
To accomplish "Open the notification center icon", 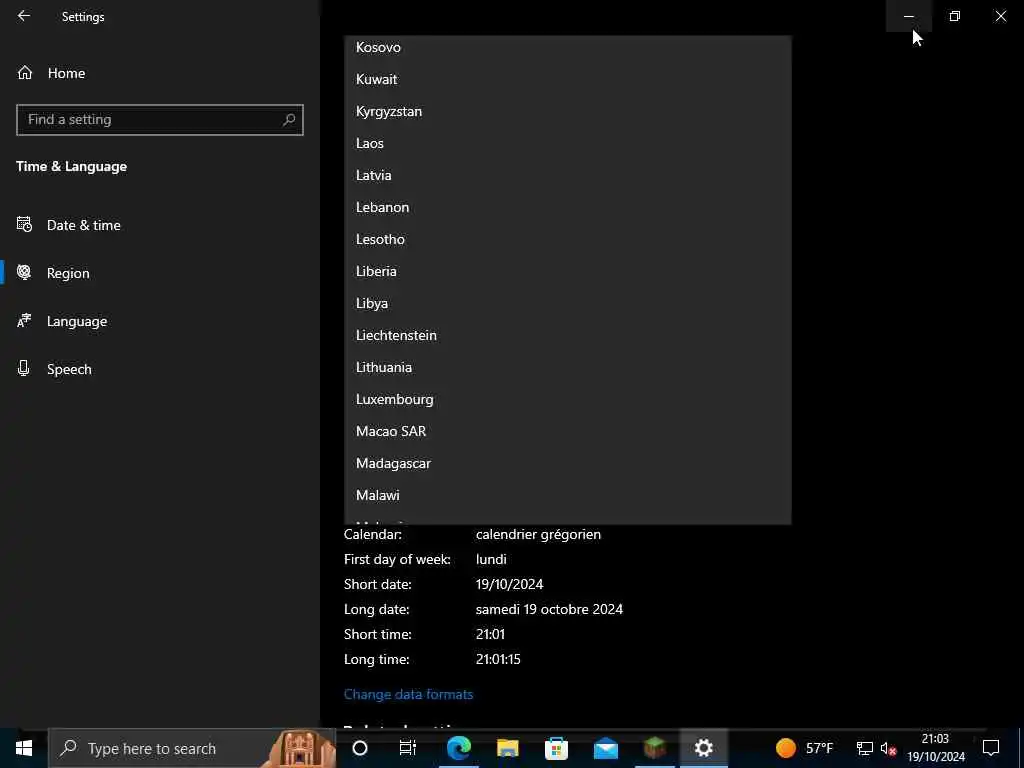I will pyautogui.click(x=991, y=748).
